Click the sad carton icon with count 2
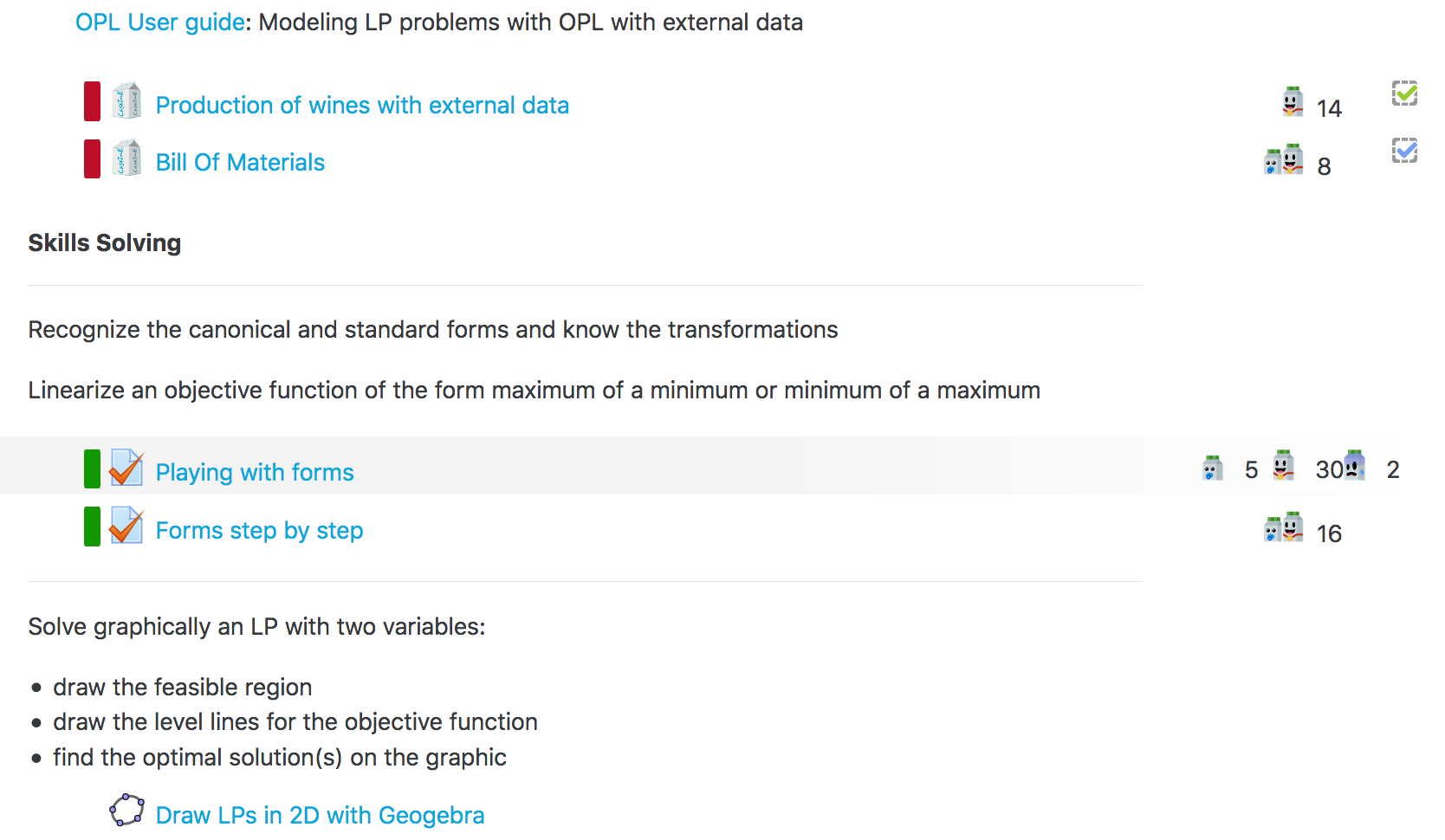1445x840 pixels. [x=1354, y=465]
